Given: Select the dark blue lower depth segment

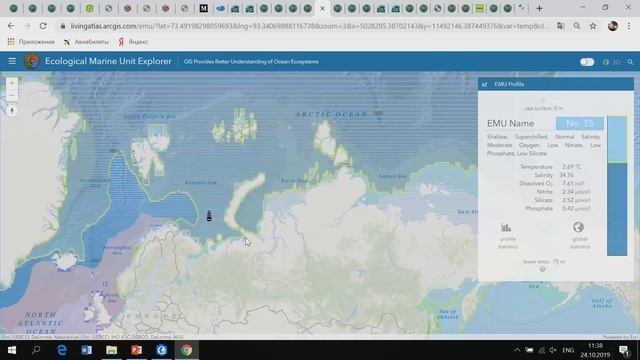Looking at the screenshot, I should 617,209.
